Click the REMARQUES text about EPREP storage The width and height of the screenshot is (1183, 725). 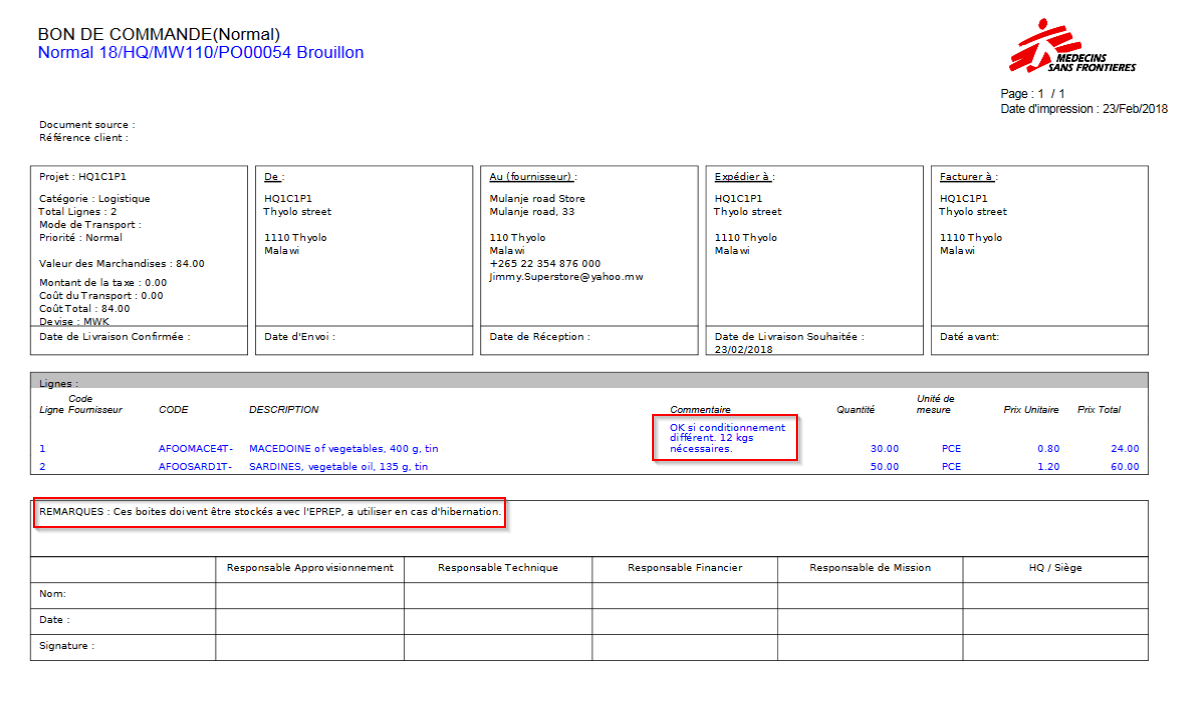click(x=270, y=513)
